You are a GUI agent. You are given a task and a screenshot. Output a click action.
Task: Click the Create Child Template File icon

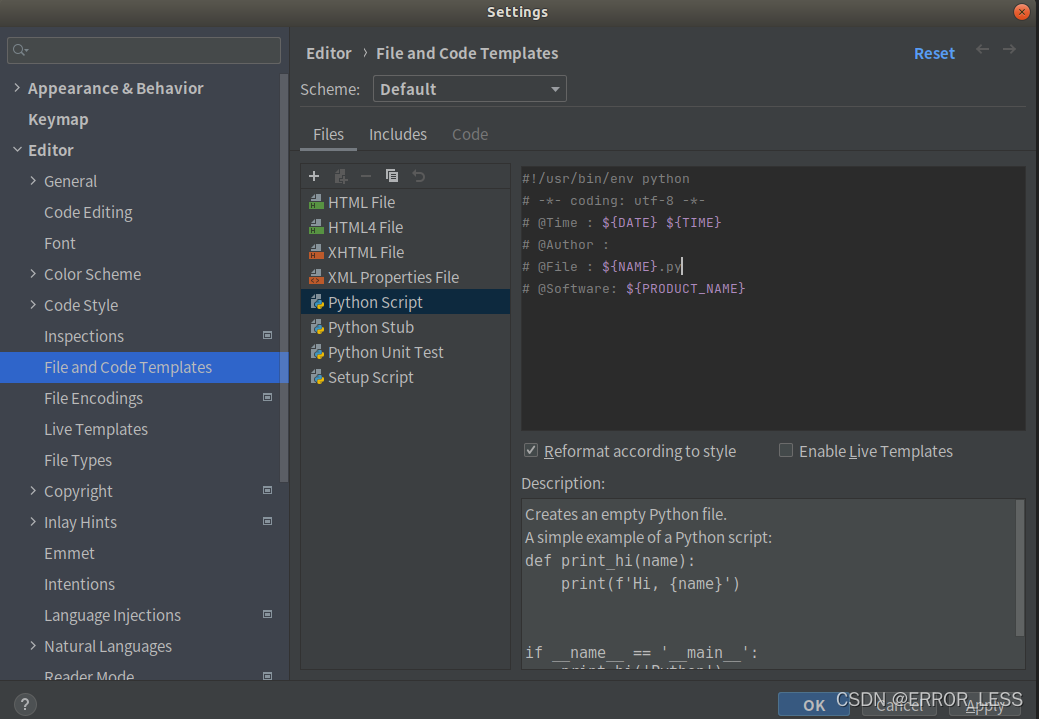coord(341,176)
